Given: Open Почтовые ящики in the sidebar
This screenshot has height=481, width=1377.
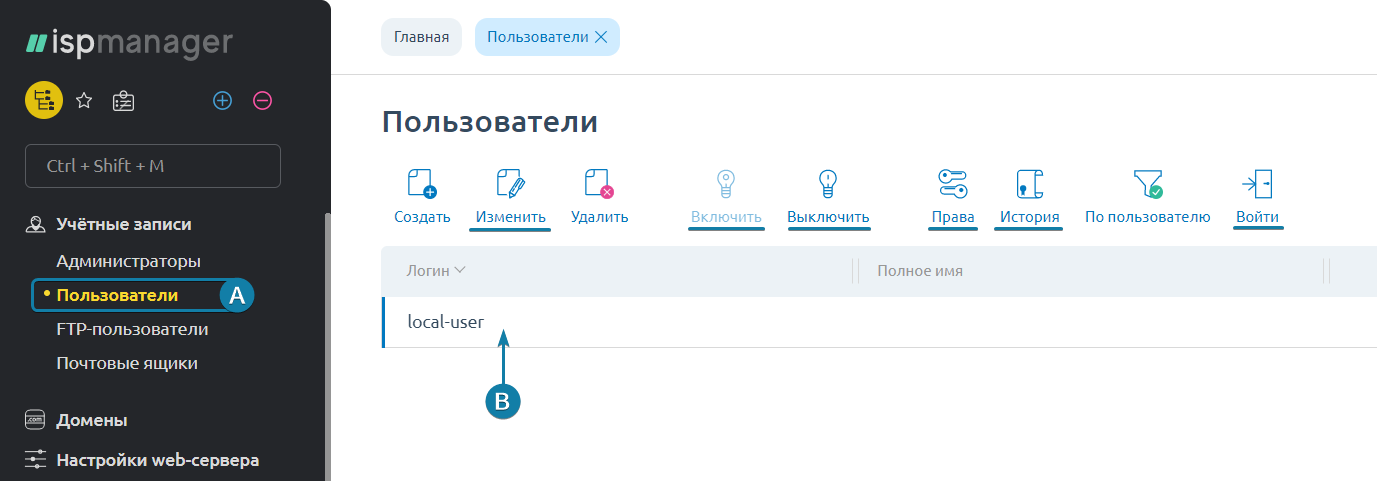Looking at the screenshot, I should 127,363.
